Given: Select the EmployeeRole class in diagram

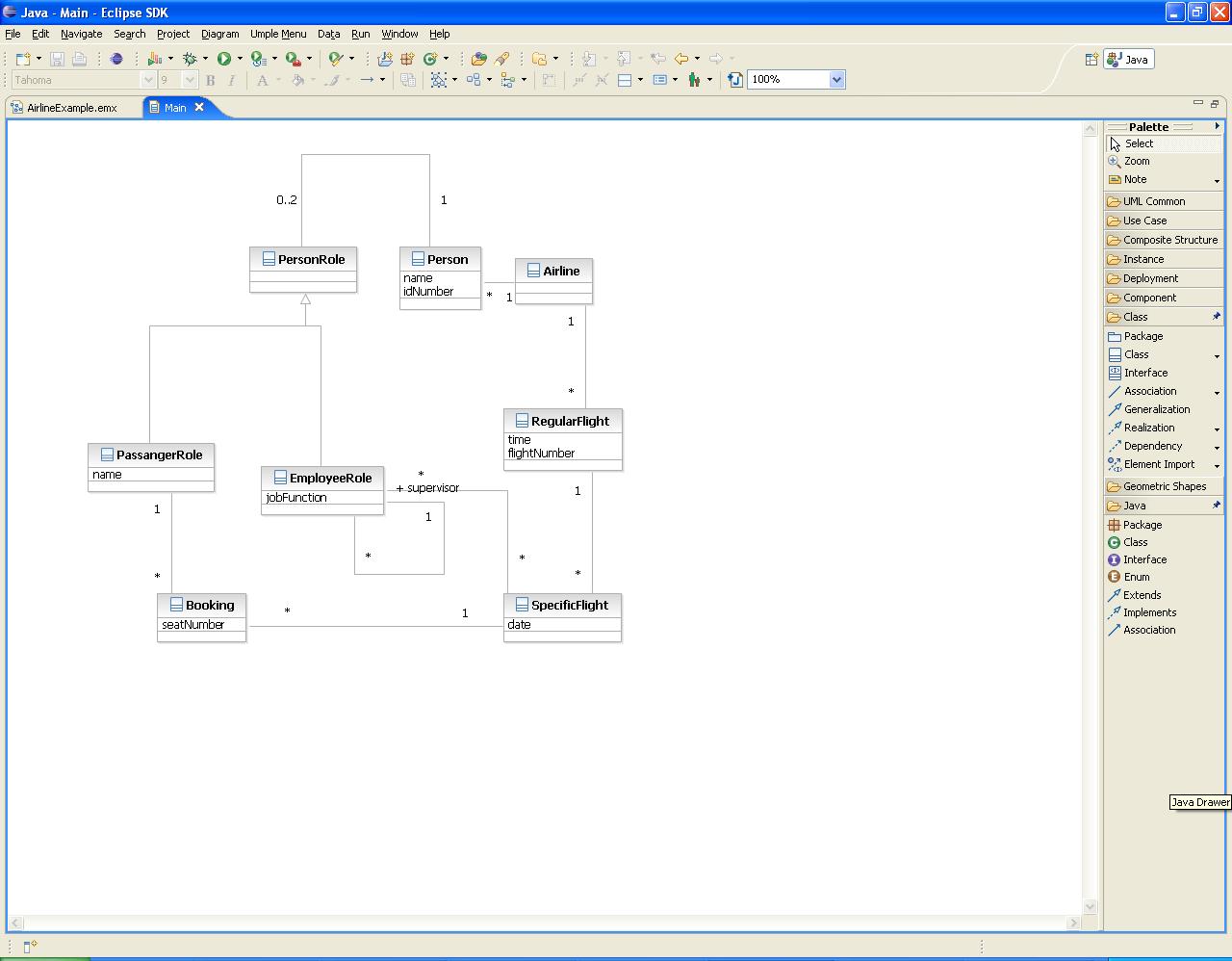Looking at the screenshot, I should [330, 479].
